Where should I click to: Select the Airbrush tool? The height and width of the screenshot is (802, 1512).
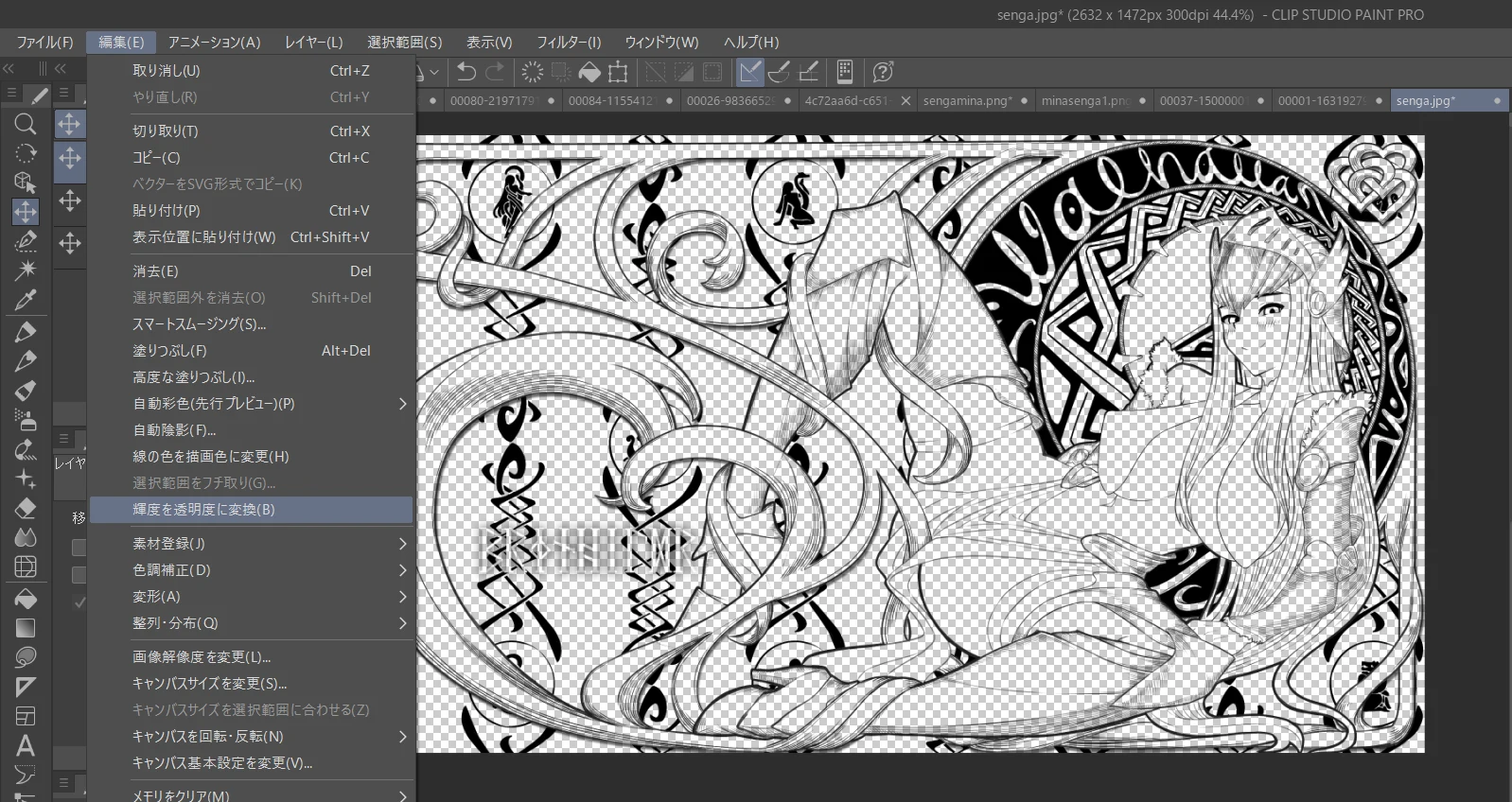coord(26,420)
